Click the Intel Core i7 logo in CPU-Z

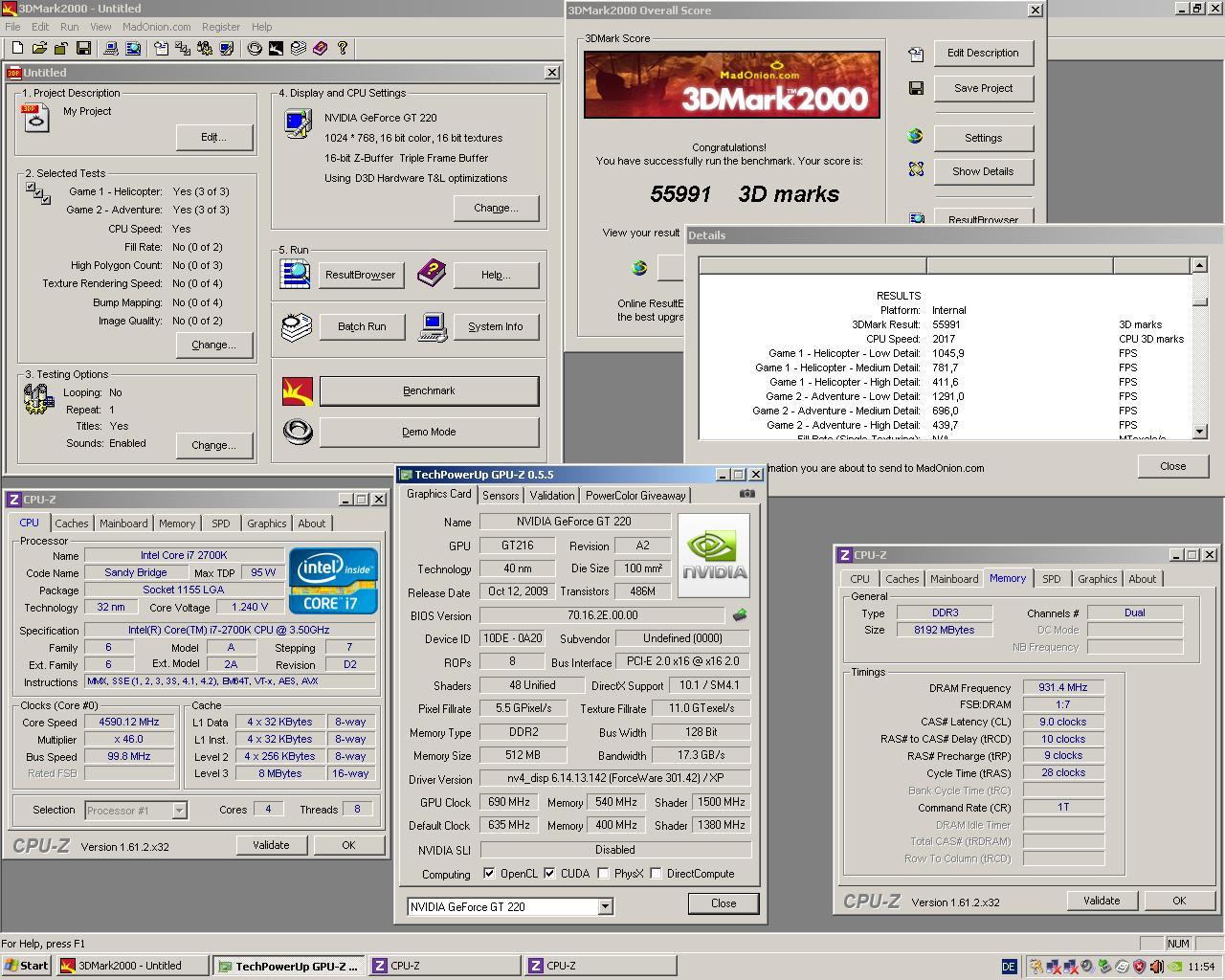333,581
